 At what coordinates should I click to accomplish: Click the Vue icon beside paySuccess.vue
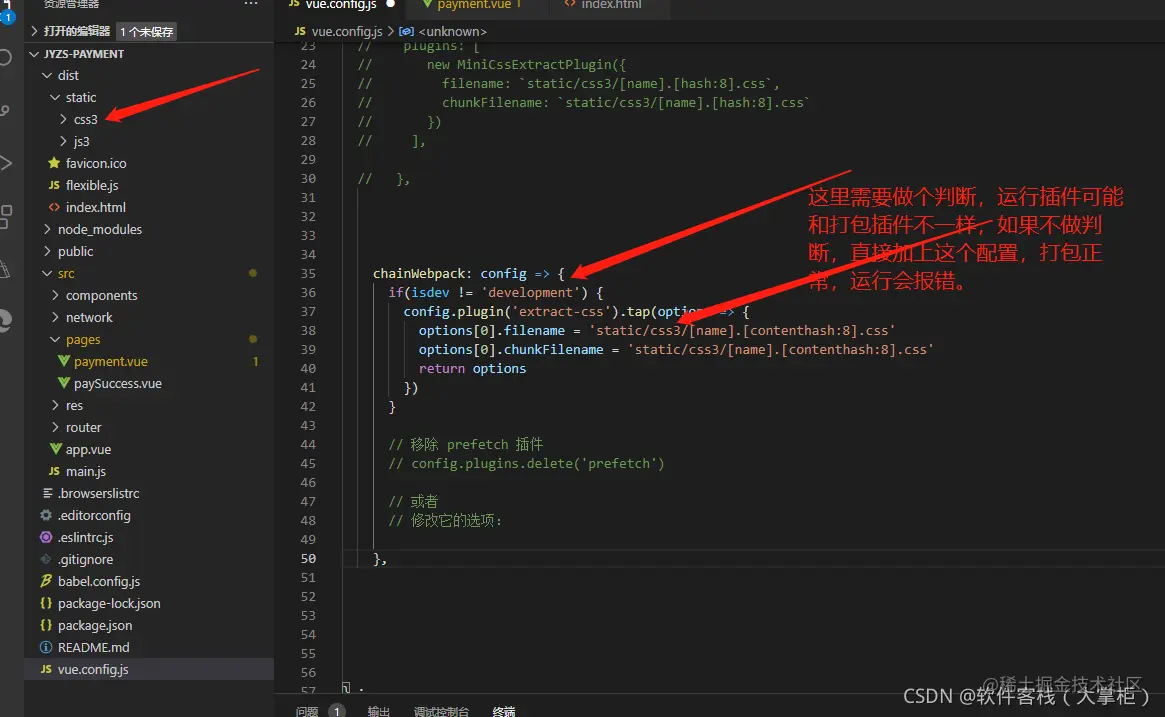tap(64, 383)
